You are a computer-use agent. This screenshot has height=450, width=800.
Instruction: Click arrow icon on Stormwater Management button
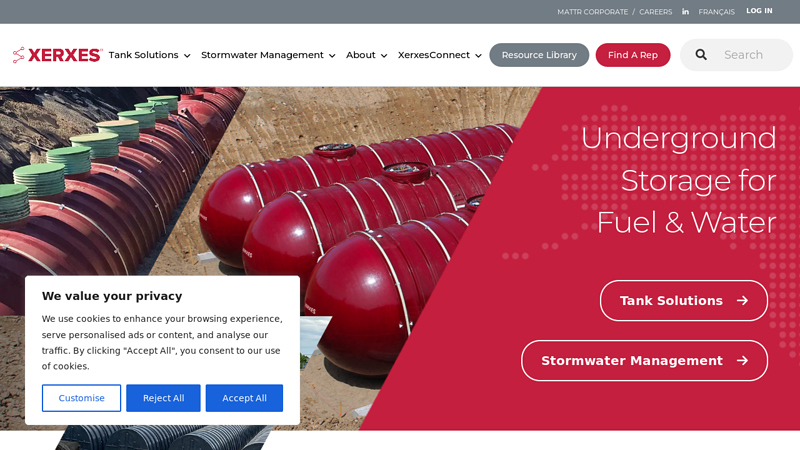point(742,361)
